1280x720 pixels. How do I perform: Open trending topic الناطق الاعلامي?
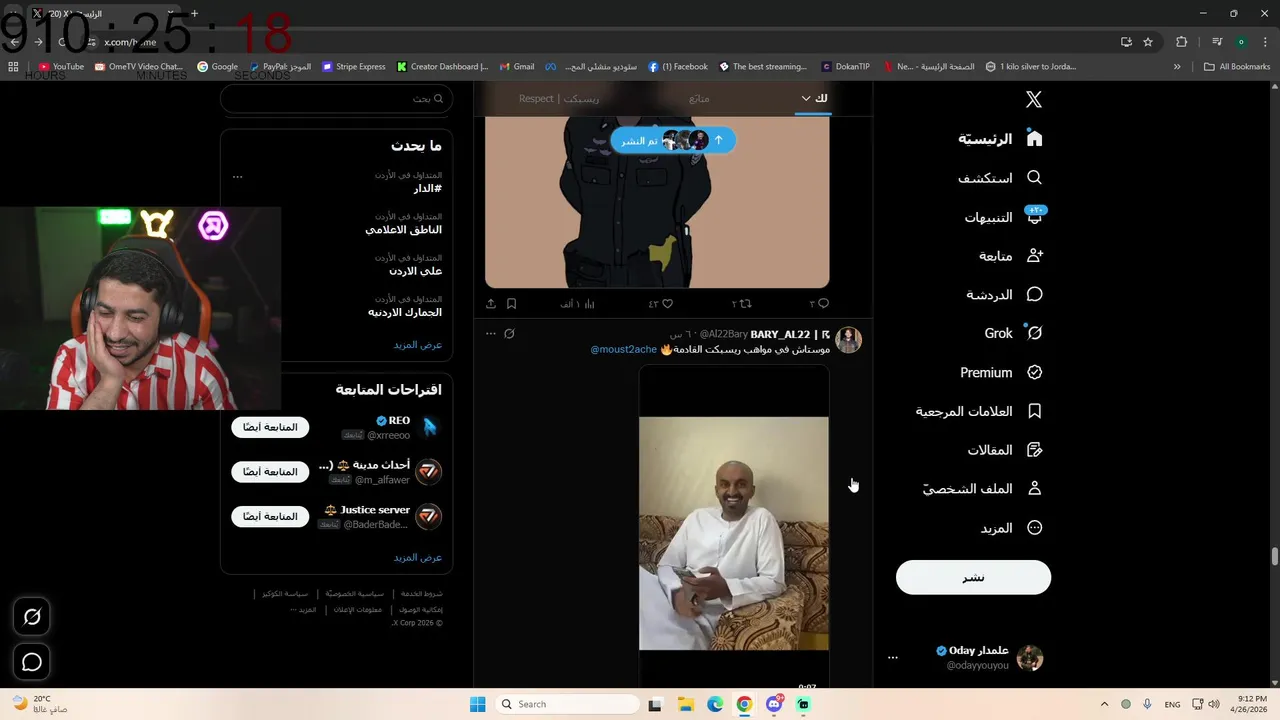403,229
